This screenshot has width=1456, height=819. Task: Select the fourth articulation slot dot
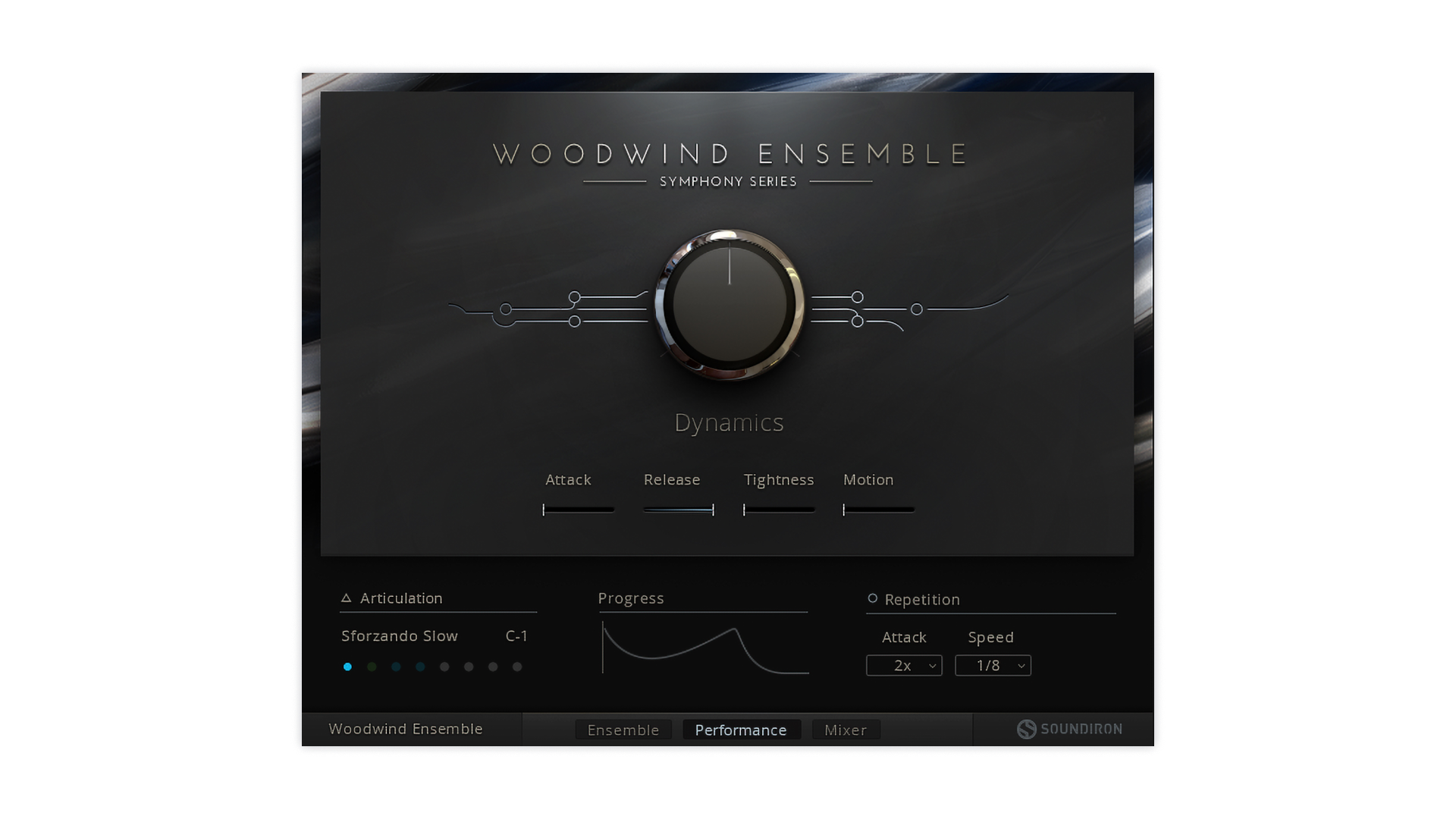point(420,667)
